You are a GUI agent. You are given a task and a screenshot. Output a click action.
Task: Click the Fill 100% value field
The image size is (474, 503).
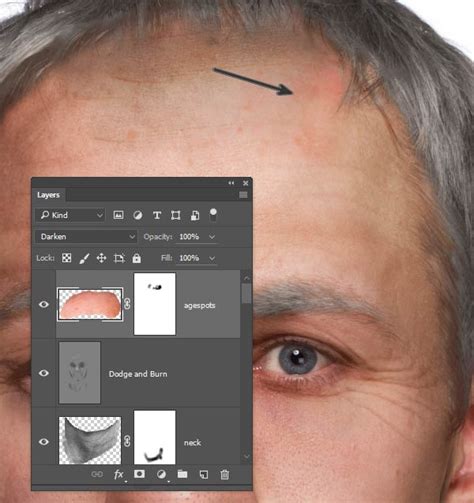click(x=189, y=258)
